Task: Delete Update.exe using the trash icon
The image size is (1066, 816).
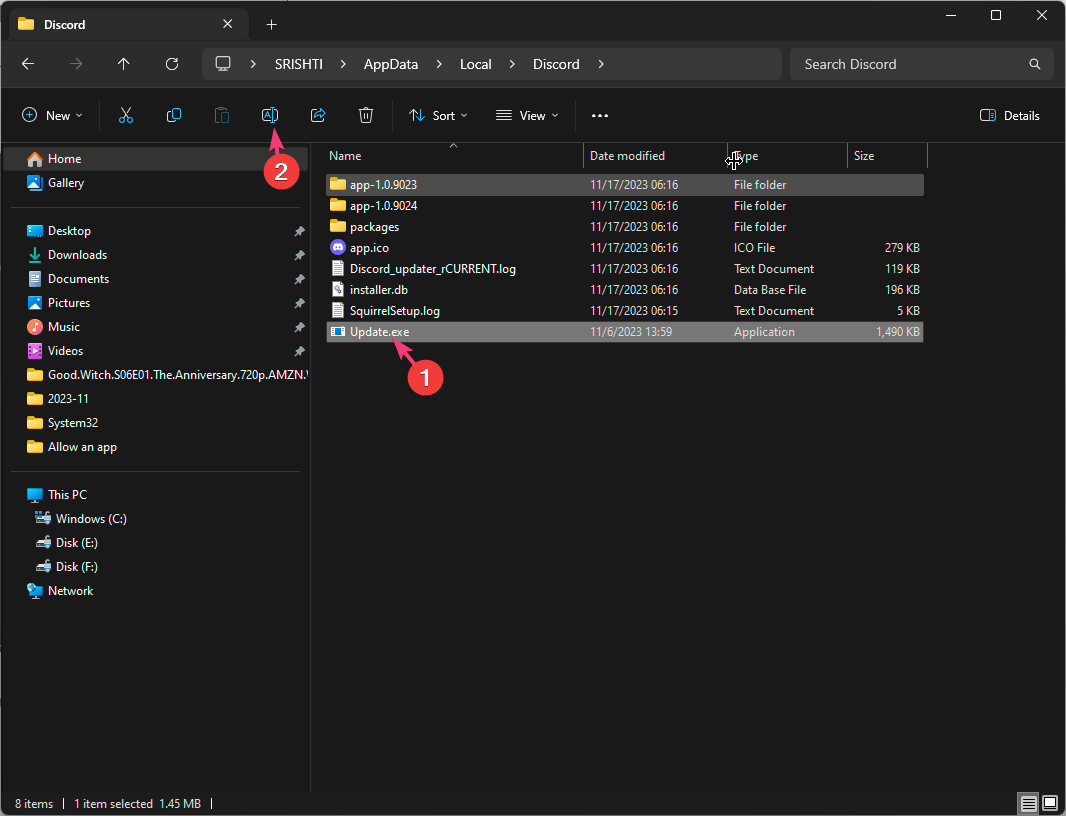Action: [x=366, y=115]
